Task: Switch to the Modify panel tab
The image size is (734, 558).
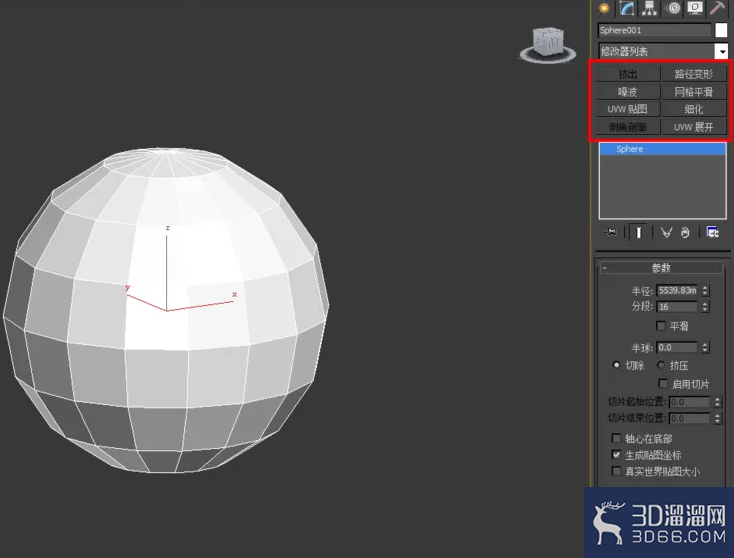Action: tap(627, 8)
